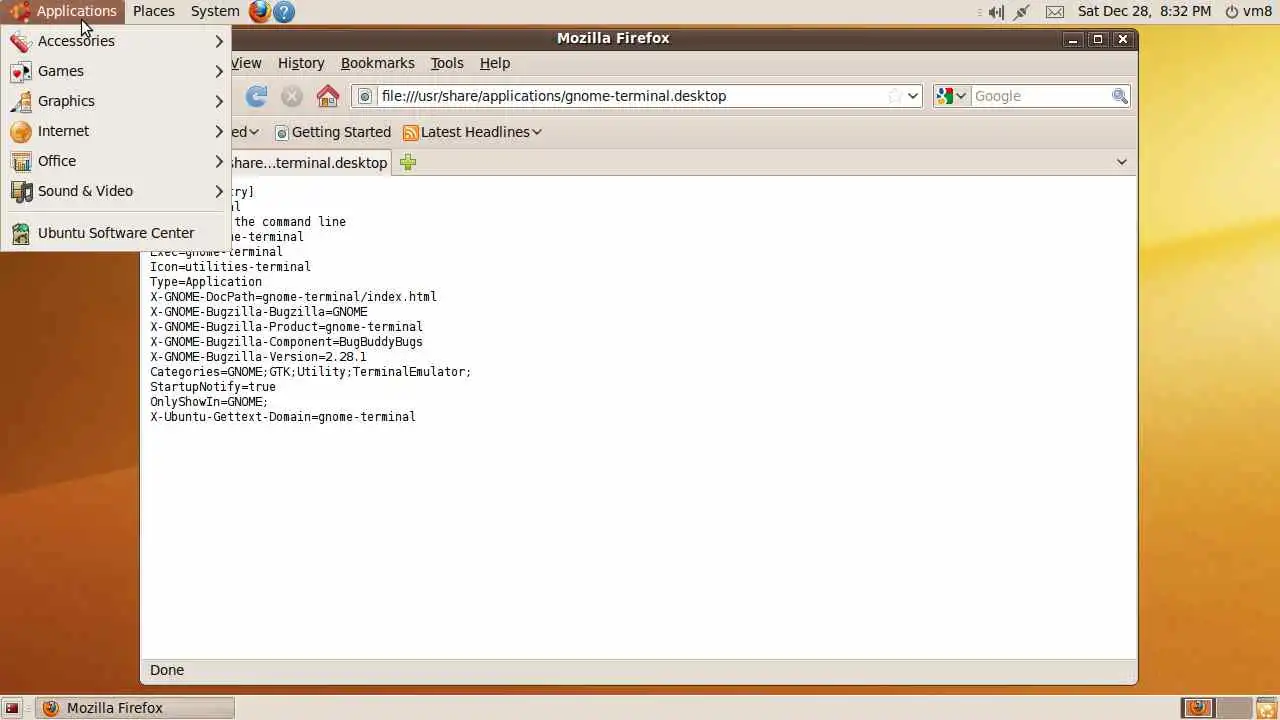Open the URL history dropdown arrow
1280x720 pixels.
click(913, 96)
